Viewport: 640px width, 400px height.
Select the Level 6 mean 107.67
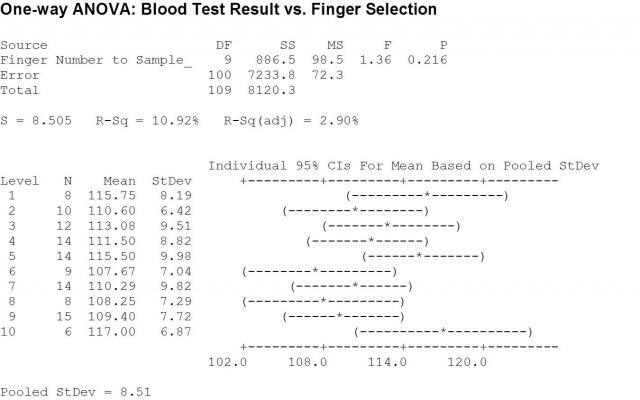click(118, 271)
